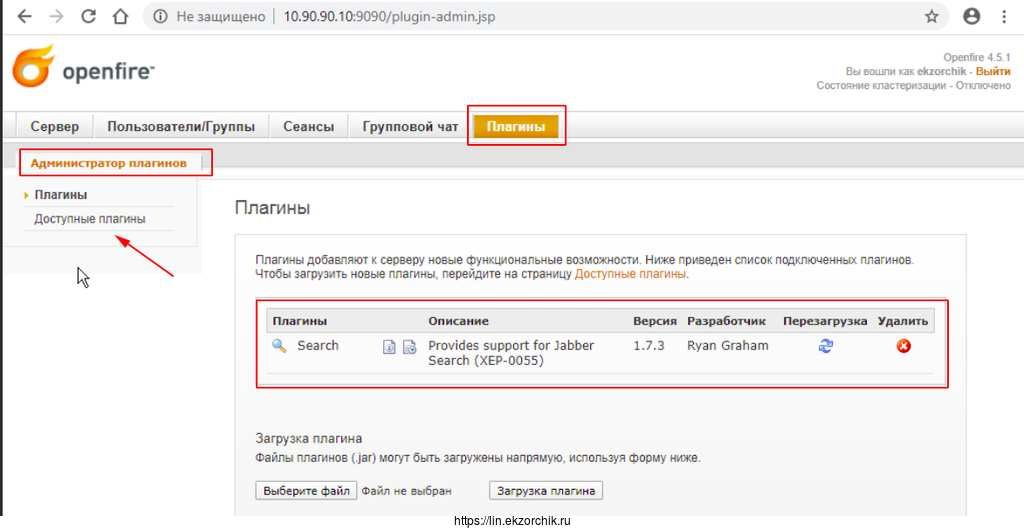The height and width of the screenshot is (529, 1024).
Task: Switch to Пользователи/Группы tab
Action: 181,127
